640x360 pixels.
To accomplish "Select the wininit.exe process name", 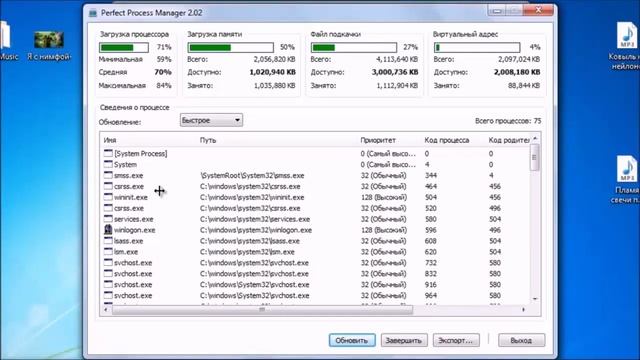I will click(x=131, y=197).
